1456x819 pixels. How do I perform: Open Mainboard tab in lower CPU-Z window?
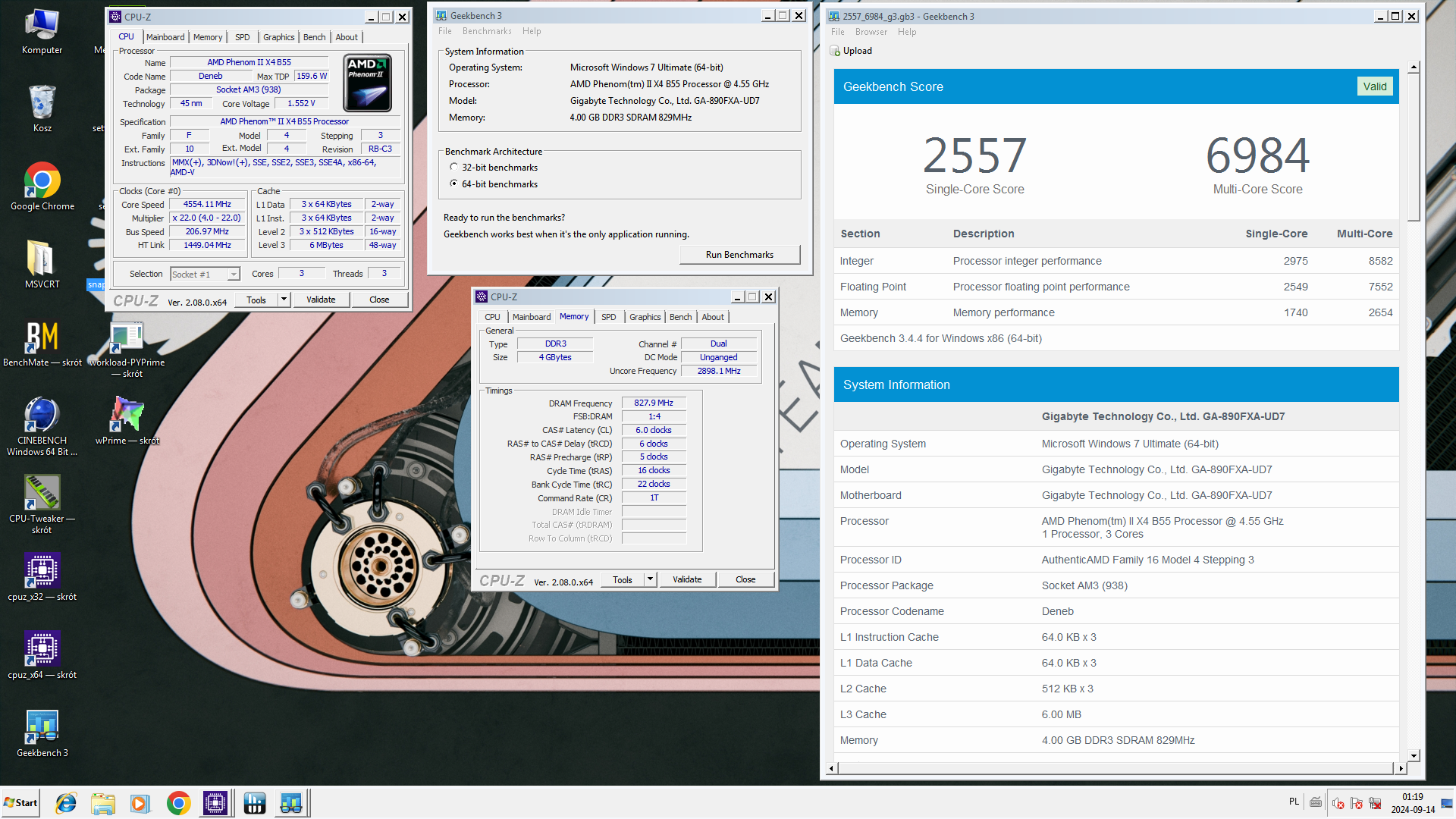(x=532, y=317)
